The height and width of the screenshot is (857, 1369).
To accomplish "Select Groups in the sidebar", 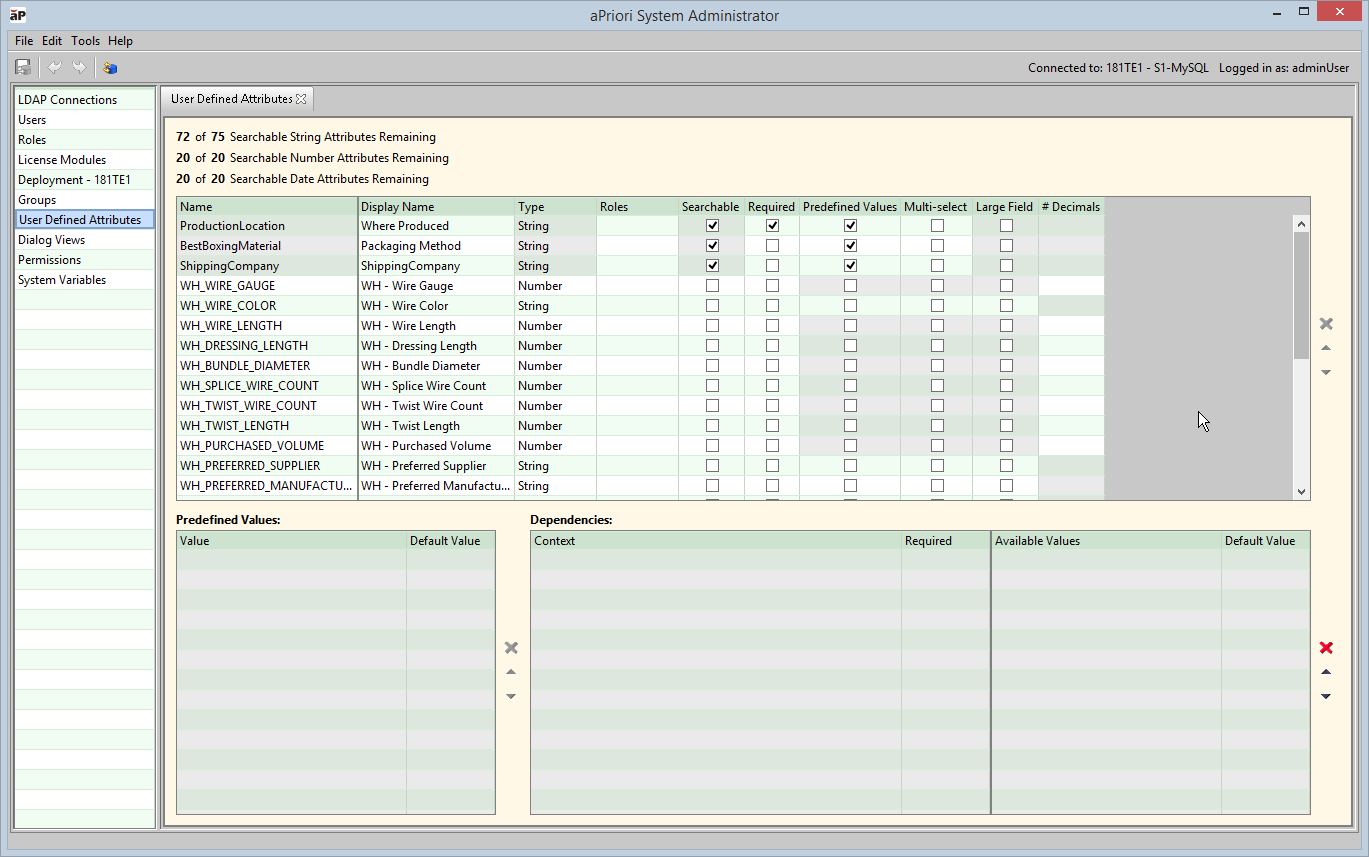I will 85,200.
